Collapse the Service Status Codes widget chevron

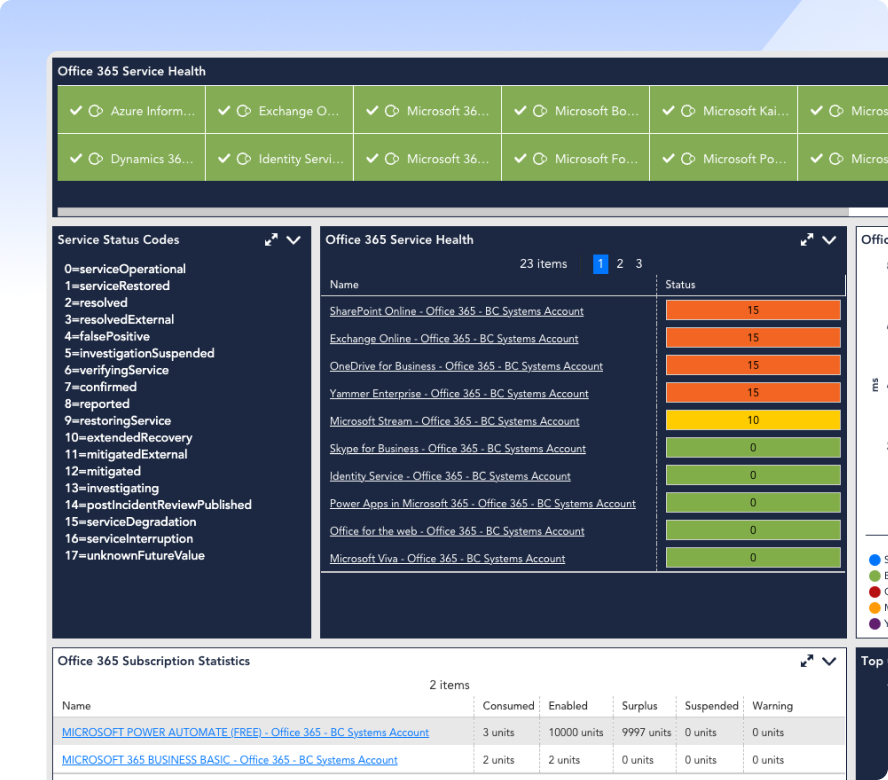pyautogui.click(x=293, y=240)
